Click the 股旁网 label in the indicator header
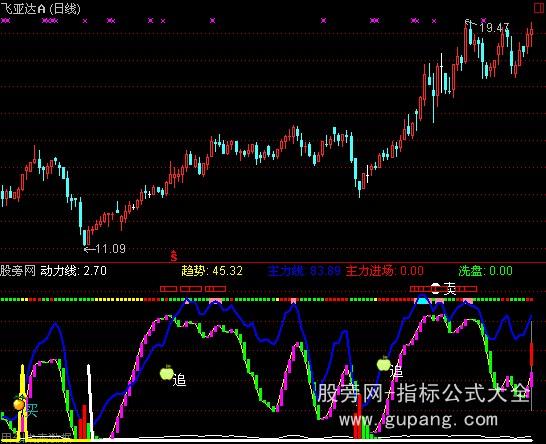 (x=18, y=271)
